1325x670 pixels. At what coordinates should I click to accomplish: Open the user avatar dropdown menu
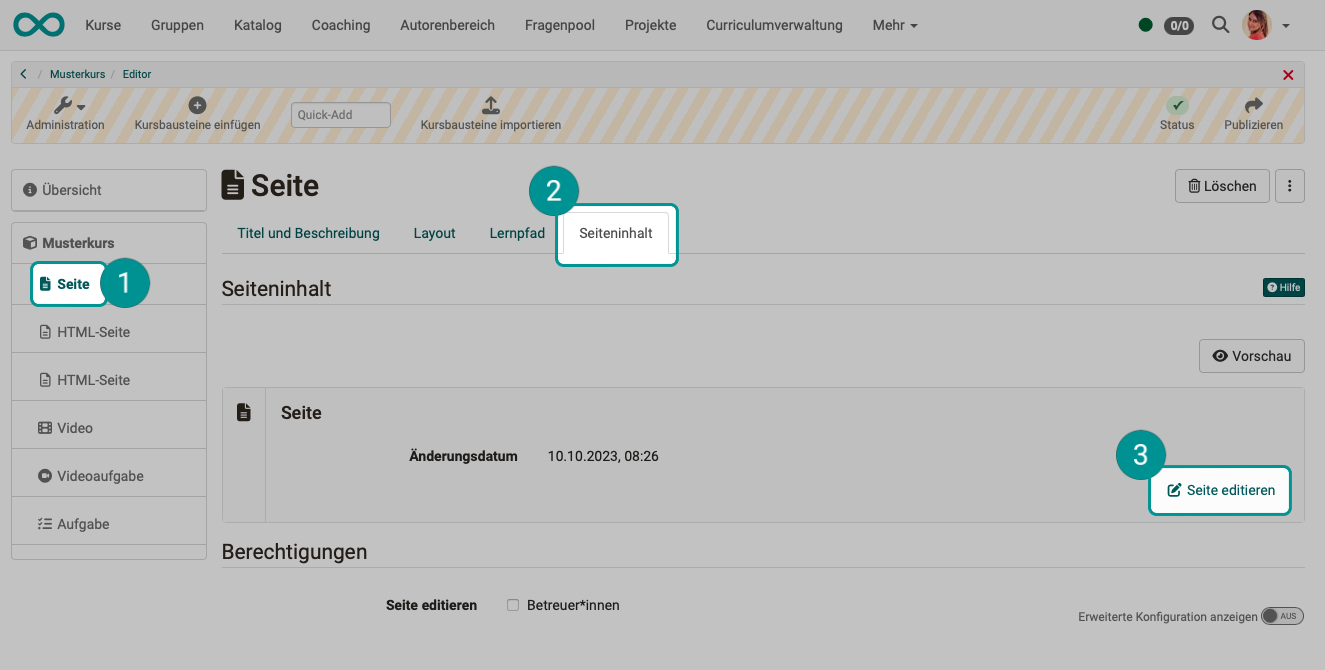point(1266,25)
